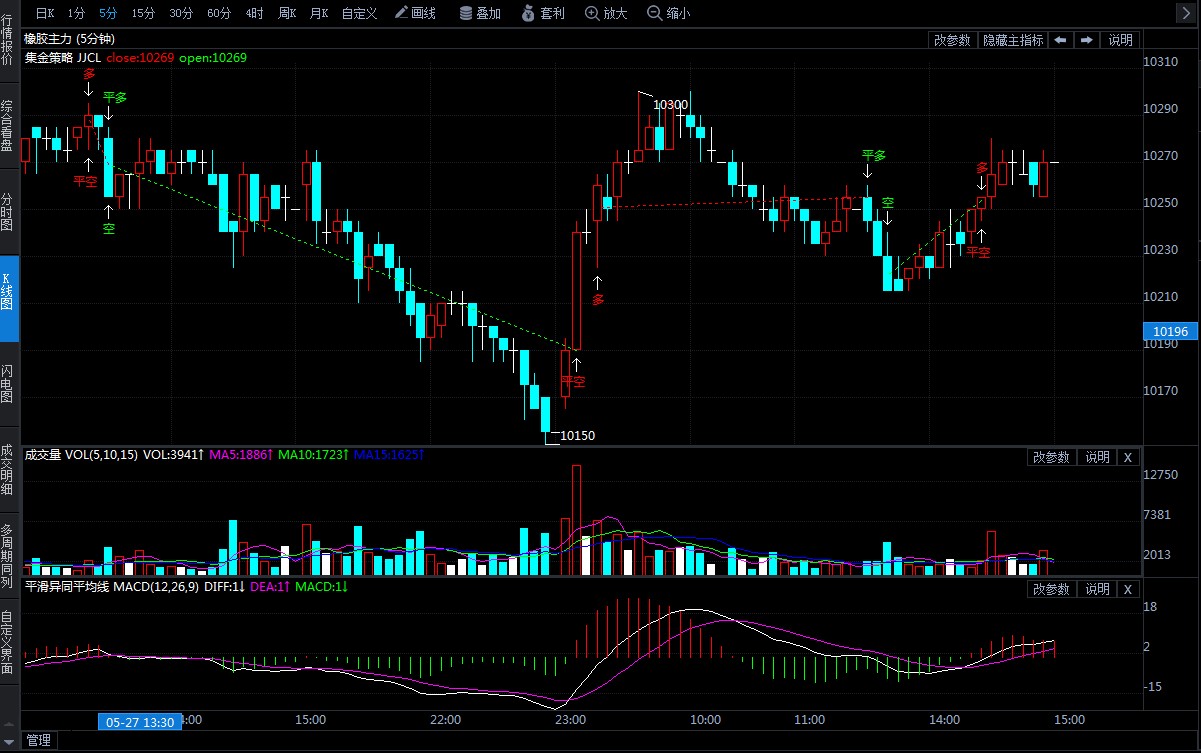Image resolution: width=1201 pixels, height=753 pixels.
Task: Toggle 隐藏主指标 to hide main indicator
Action: (1012, 40)
